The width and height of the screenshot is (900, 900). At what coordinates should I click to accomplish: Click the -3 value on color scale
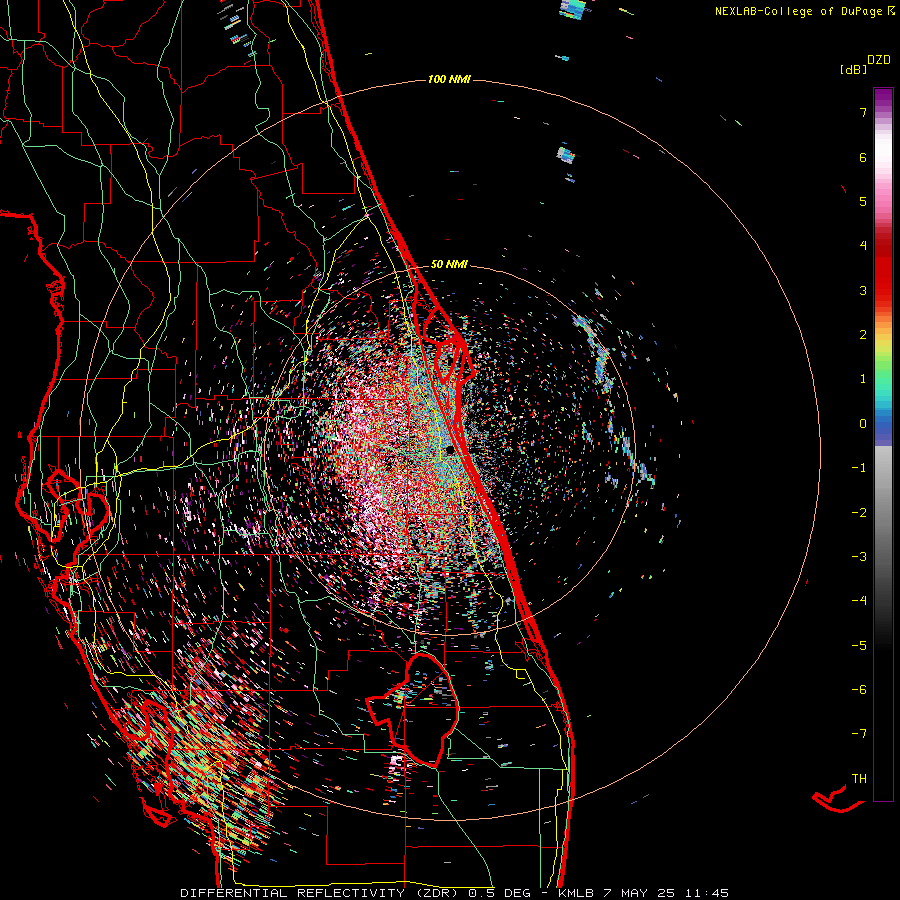859,557
